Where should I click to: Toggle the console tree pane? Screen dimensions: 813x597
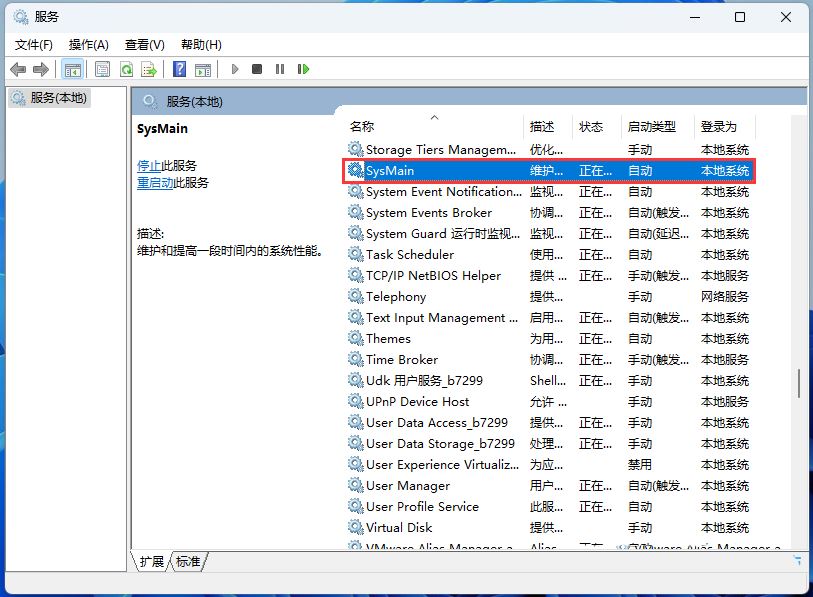point(72,69)
